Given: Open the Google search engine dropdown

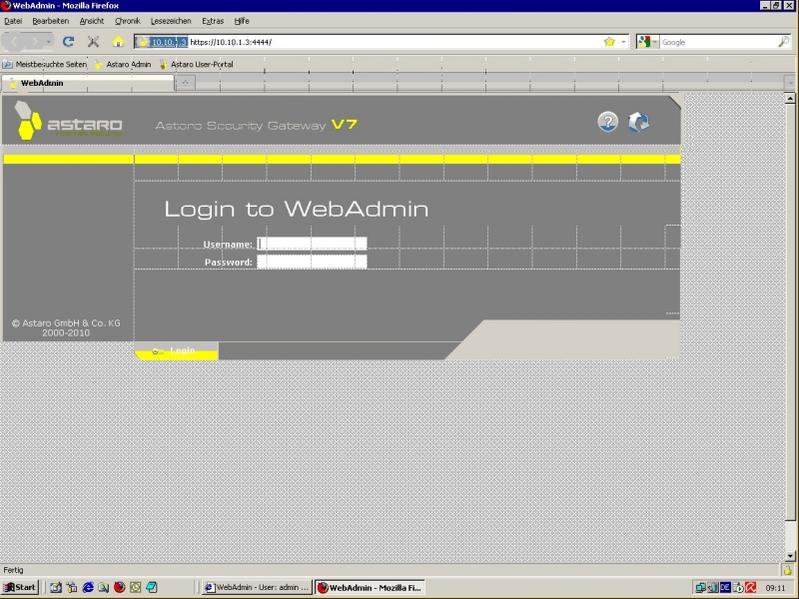Looking at the screenshot, I should [648, 42].
